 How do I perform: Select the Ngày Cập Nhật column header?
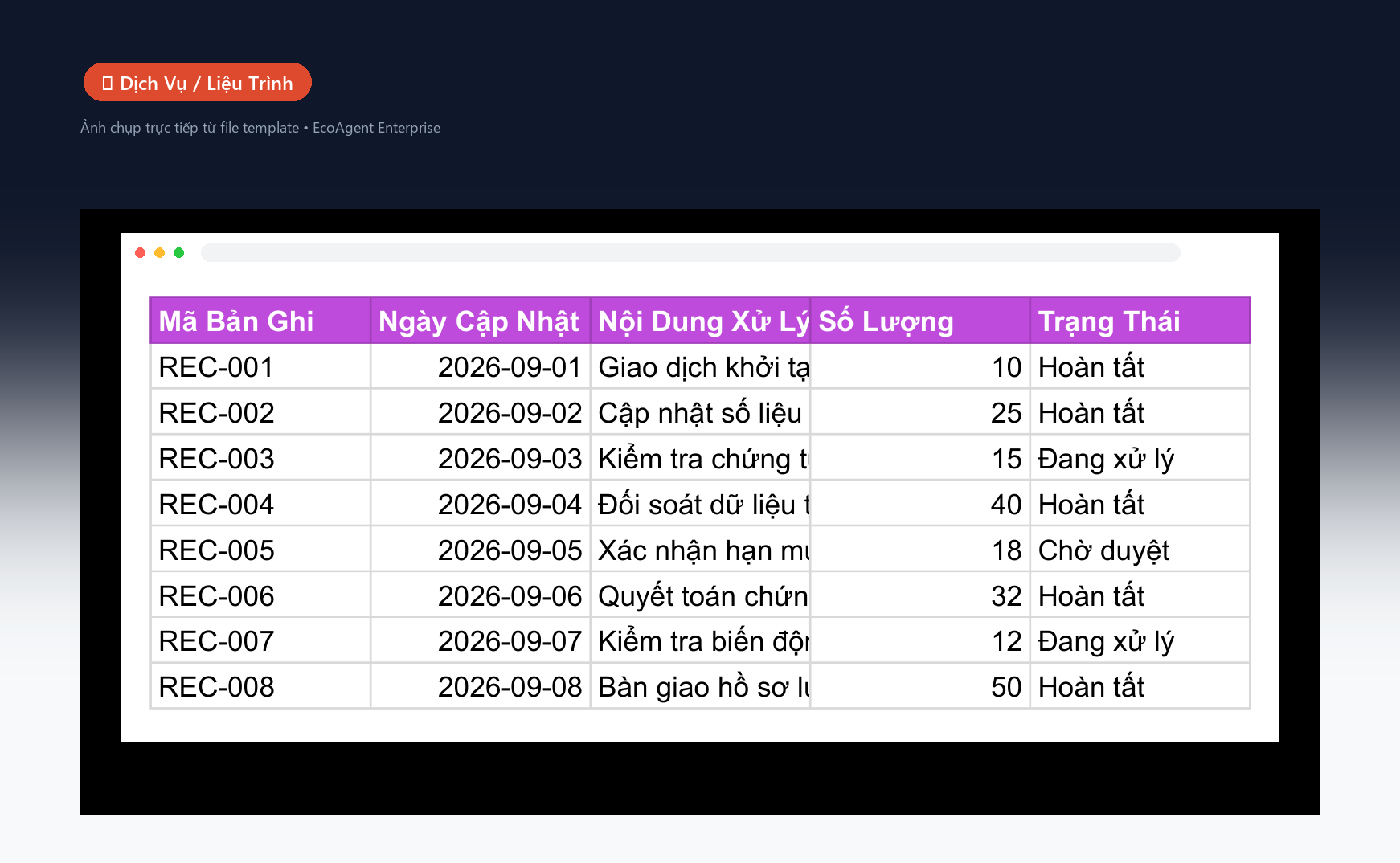click(481, 321)
